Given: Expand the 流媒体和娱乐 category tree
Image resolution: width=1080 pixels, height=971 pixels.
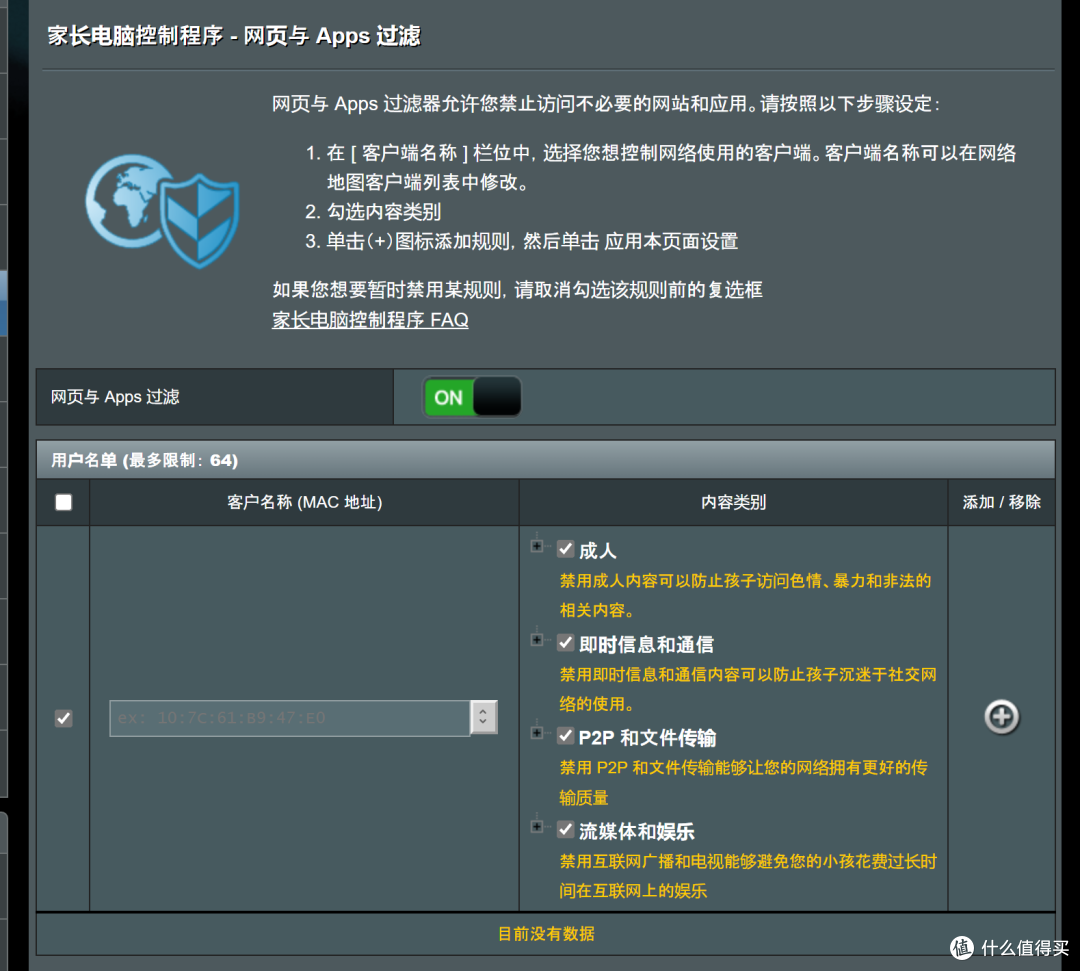Looking at the screenshot, I should coord(537,826).
